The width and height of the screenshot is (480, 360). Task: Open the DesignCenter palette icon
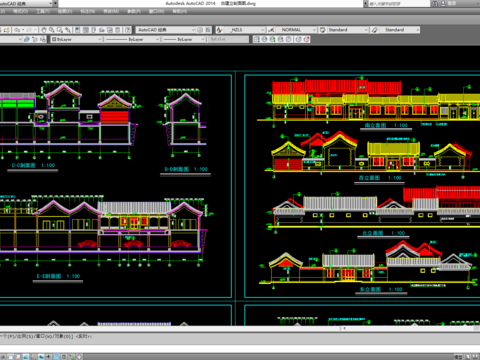[86, 30]
